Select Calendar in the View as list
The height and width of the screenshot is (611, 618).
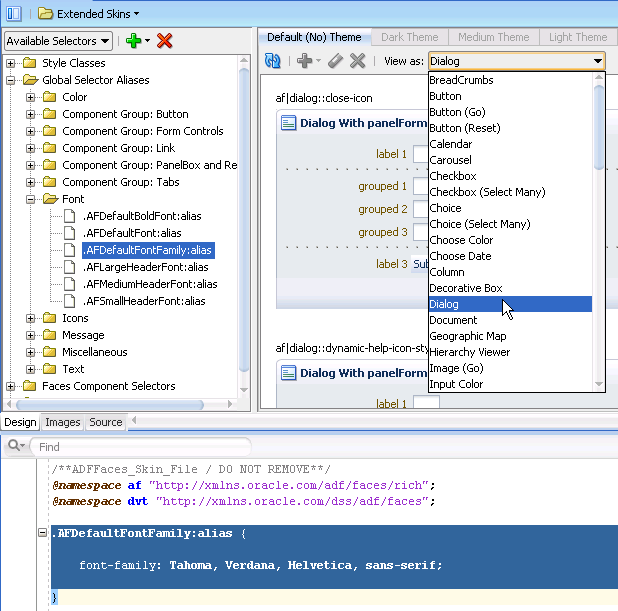click(450, 144)
